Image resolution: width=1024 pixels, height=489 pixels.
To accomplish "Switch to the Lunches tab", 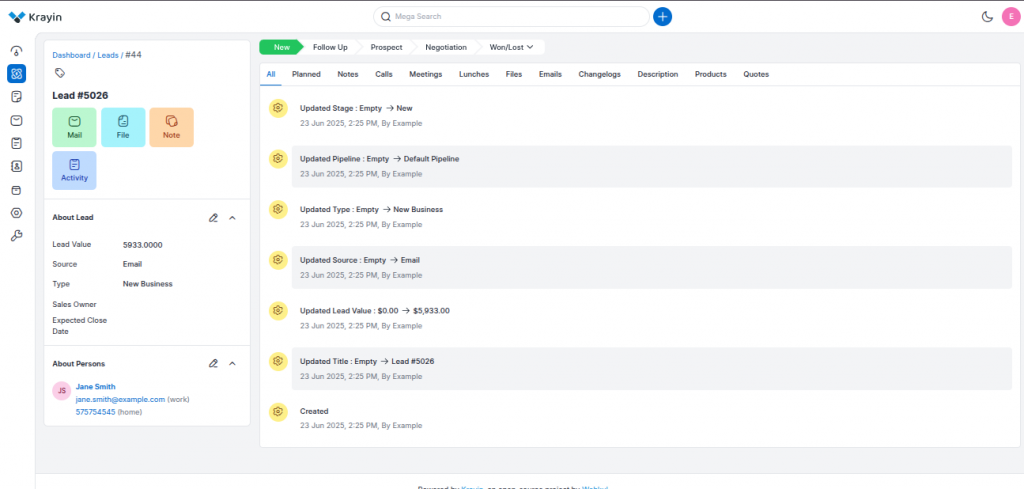I will pyautogui.click(x=474, y=74).
